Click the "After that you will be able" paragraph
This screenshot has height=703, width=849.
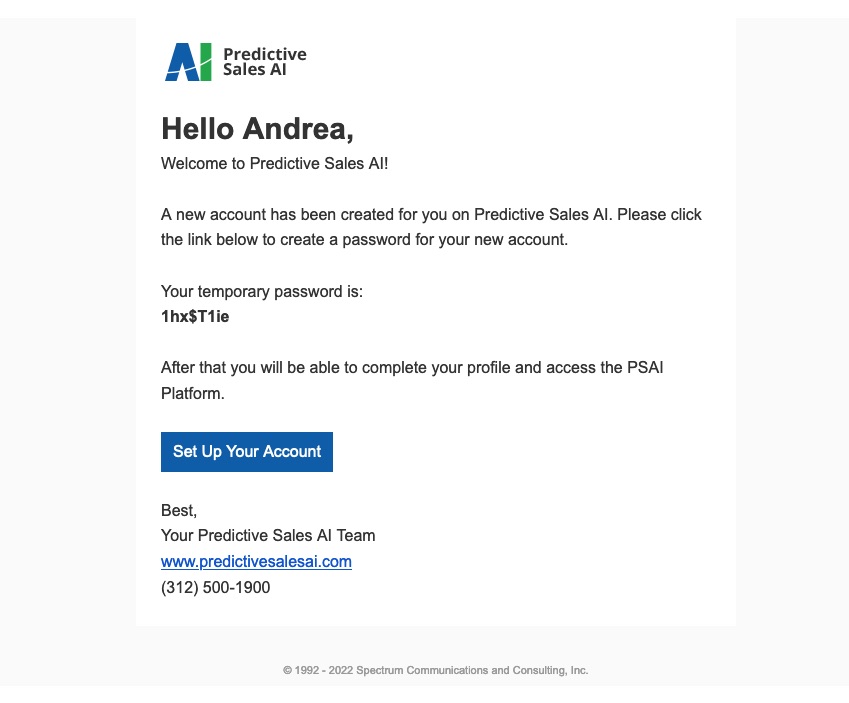coord(411,368)
